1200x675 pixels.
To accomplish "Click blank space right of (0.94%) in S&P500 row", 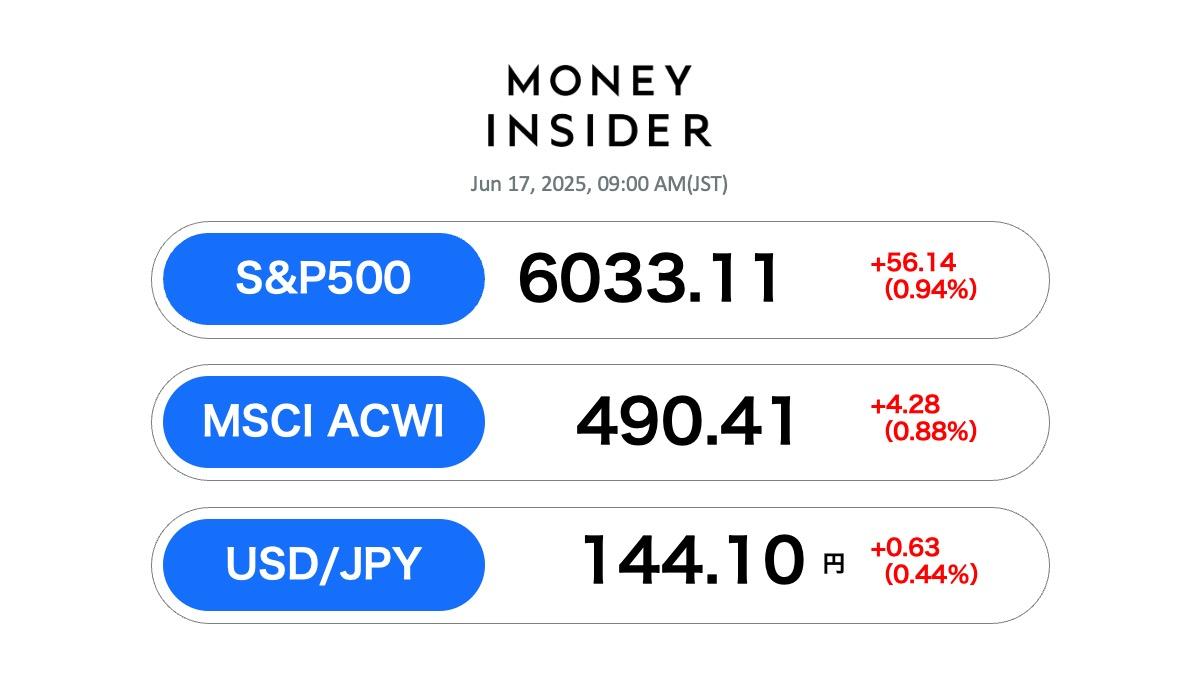I will point(1012,280).
